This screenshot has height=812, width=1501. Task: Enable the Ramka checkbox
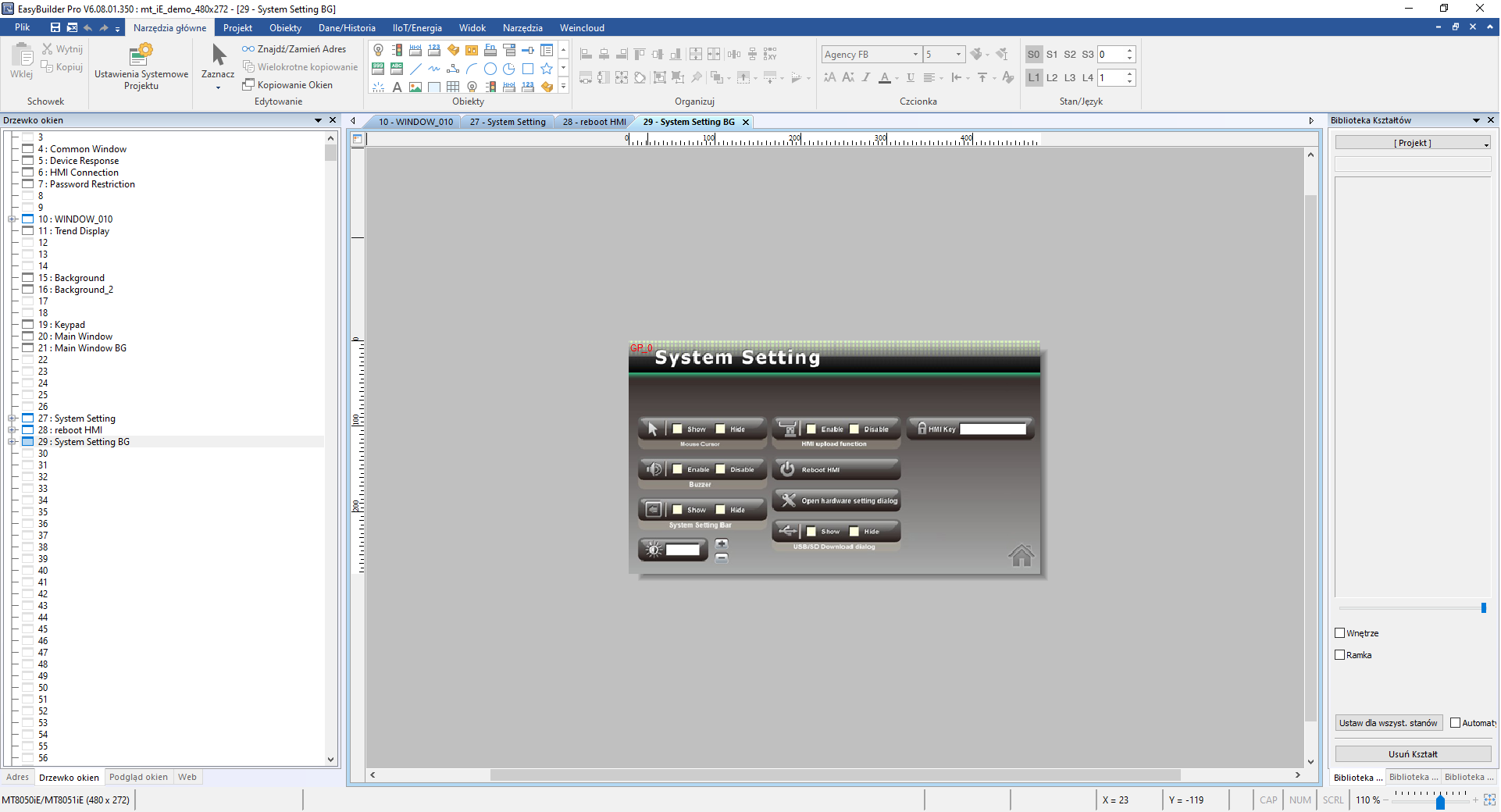1340,655
